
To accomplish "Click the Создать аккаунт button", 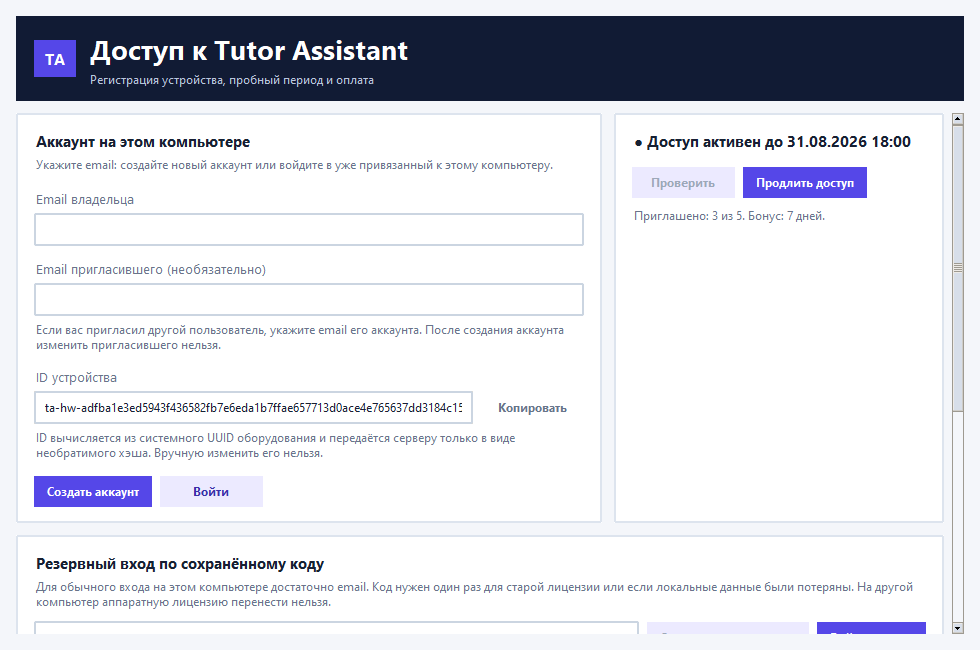I will click(x=93, y=492).
